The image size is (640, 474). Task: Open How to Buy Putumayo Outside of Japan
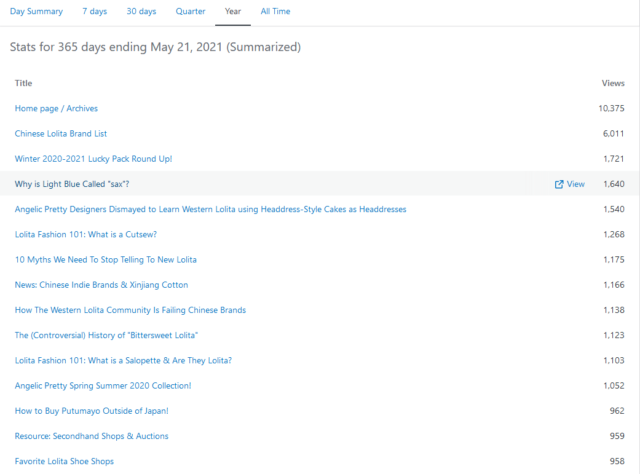(91, 411)
